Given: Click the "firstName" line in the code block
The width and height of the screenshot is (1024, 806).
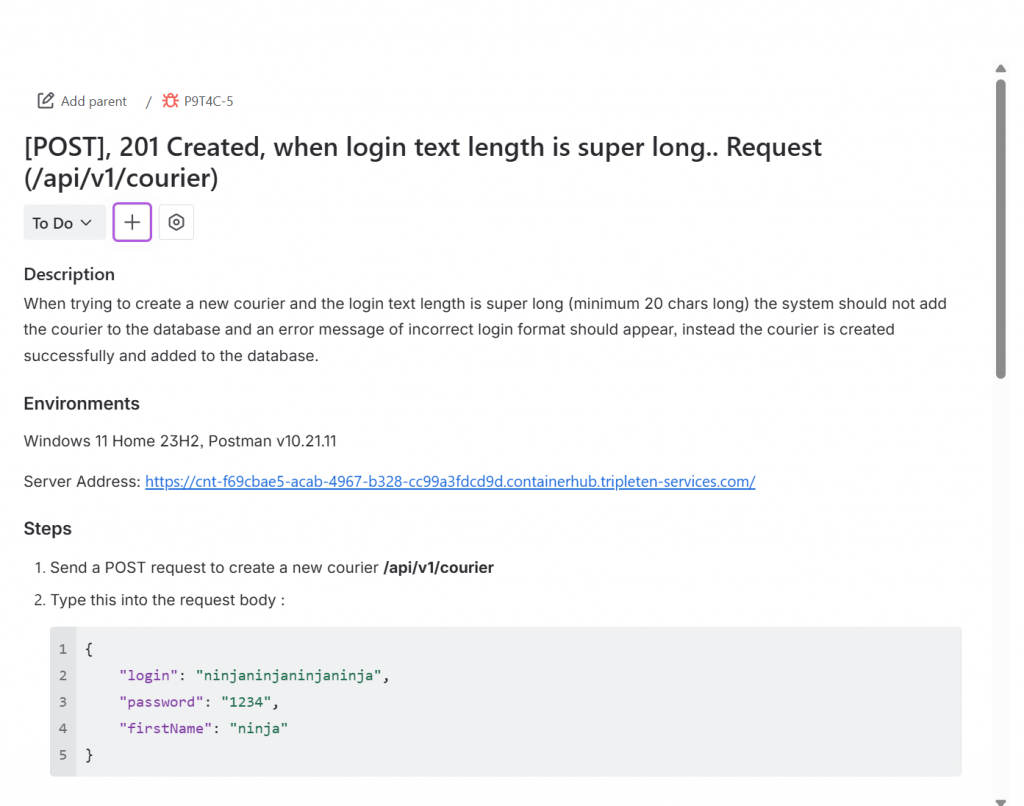Looking at the screenshot, I should (x=203, y=728).
